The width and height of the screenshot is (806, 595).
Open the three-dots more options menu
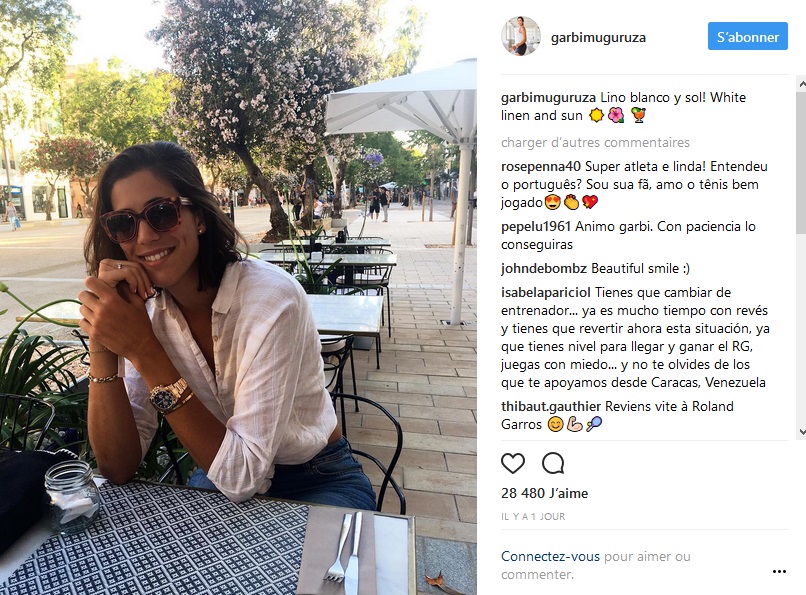(x=779, y=571)
